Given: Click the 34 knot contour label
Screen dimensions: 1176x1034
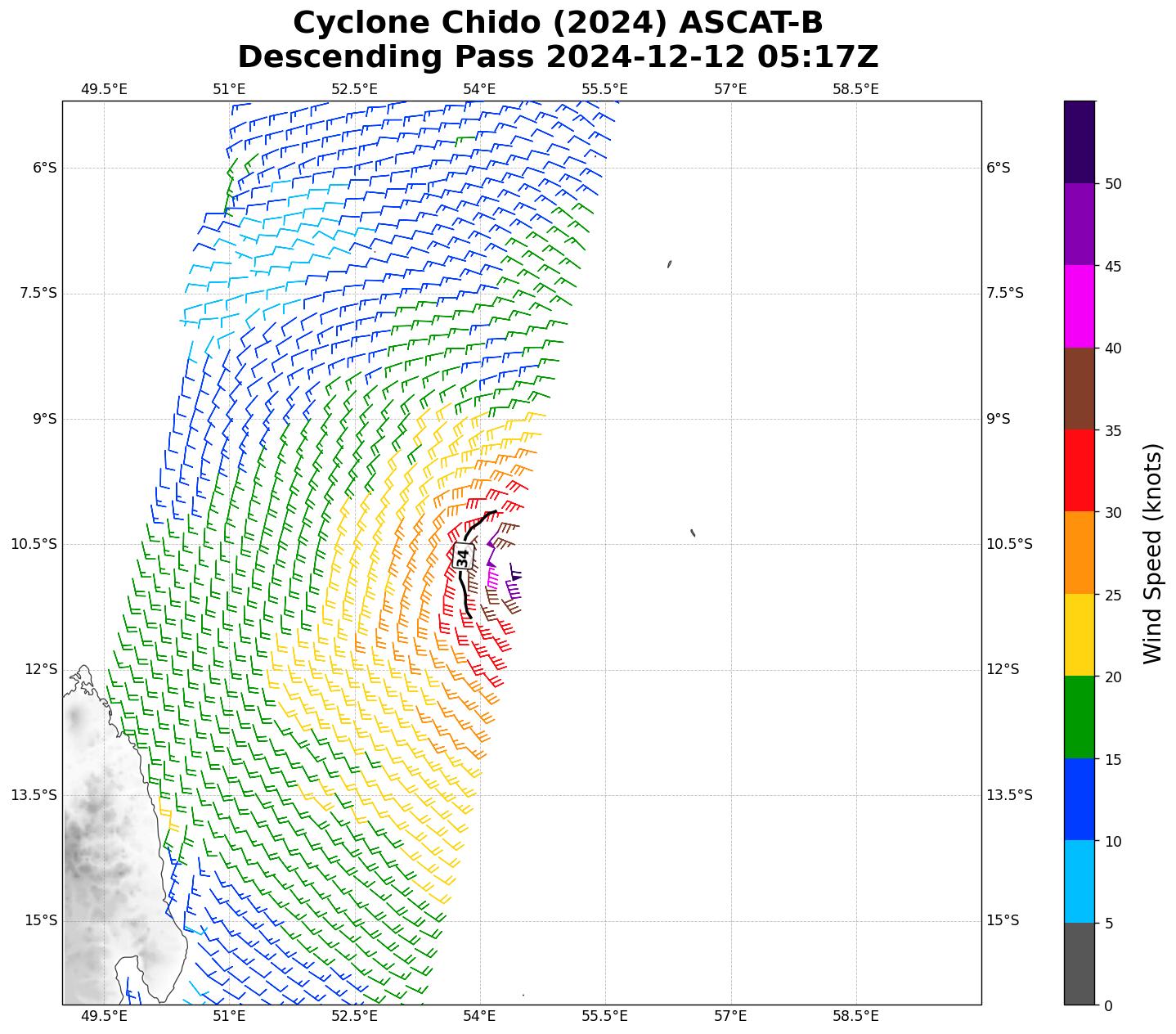Looking at the screenshot, I should coord(463,556).
